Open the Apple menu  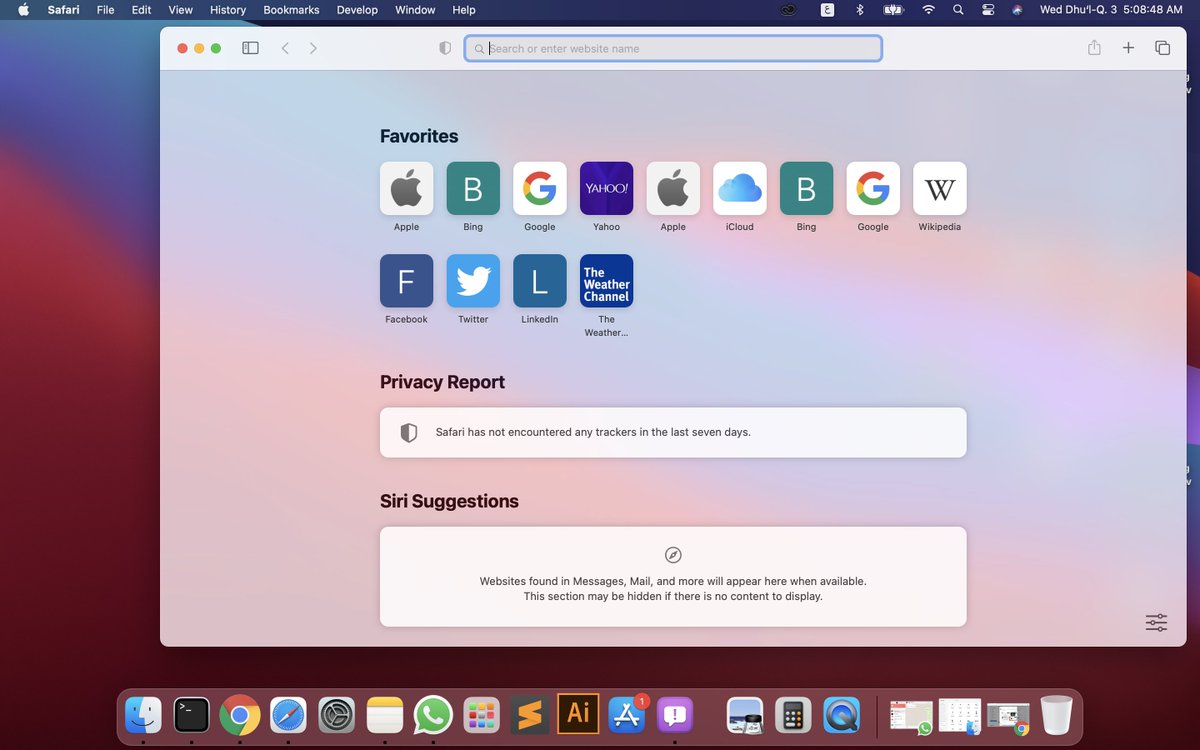pos(23,10)
